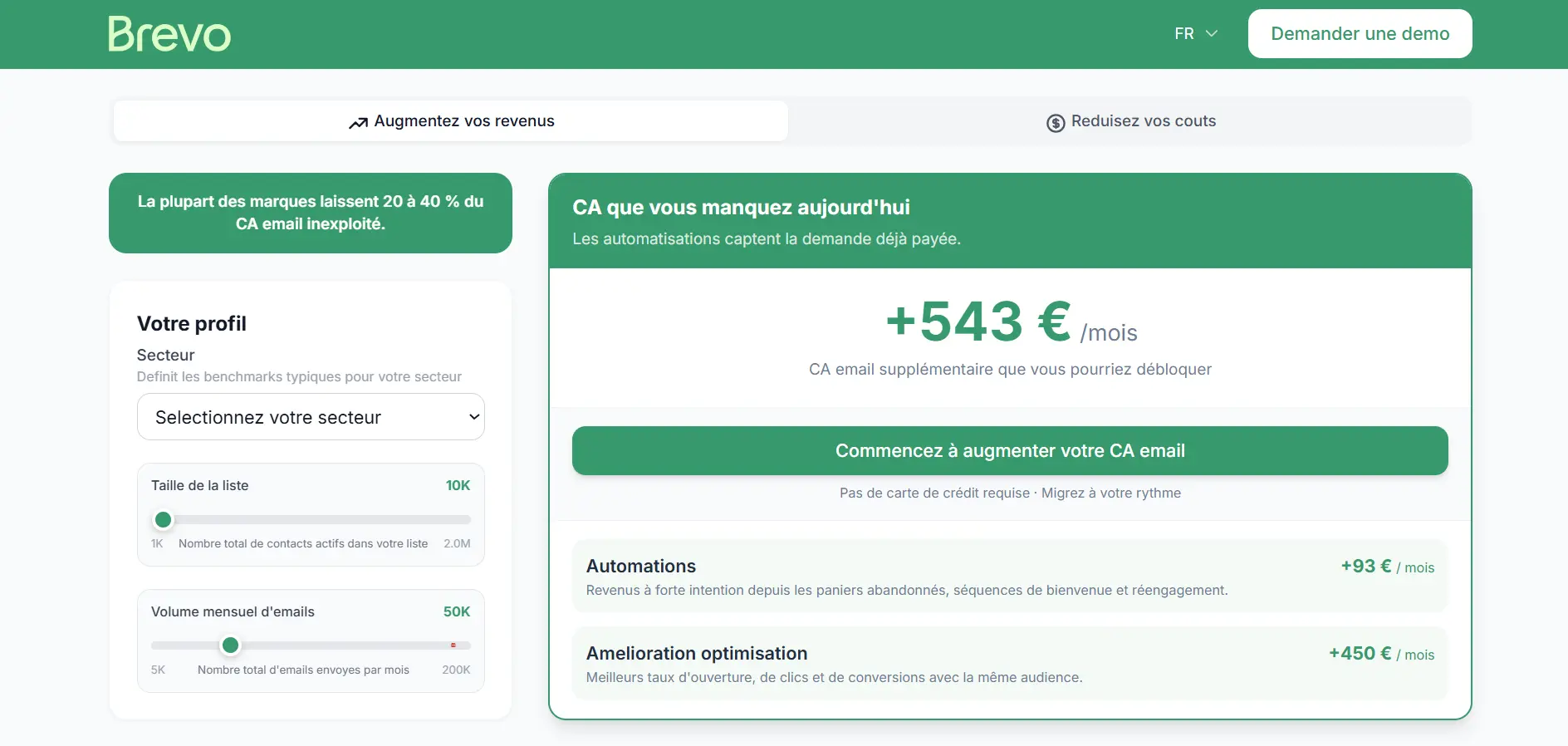Expand the FR chevron arrow

pyautogui.click(x=1212, y=34)
